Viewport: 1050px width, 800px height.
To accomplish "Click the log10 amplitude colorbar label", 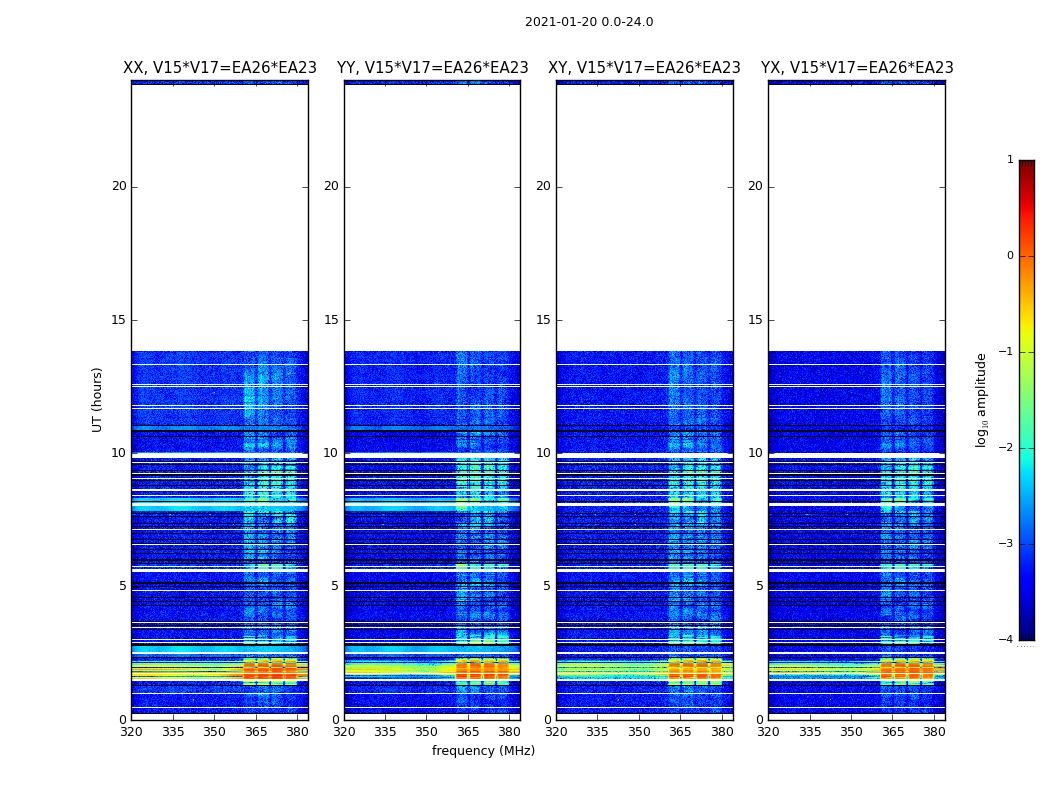I will pos(982,400).
